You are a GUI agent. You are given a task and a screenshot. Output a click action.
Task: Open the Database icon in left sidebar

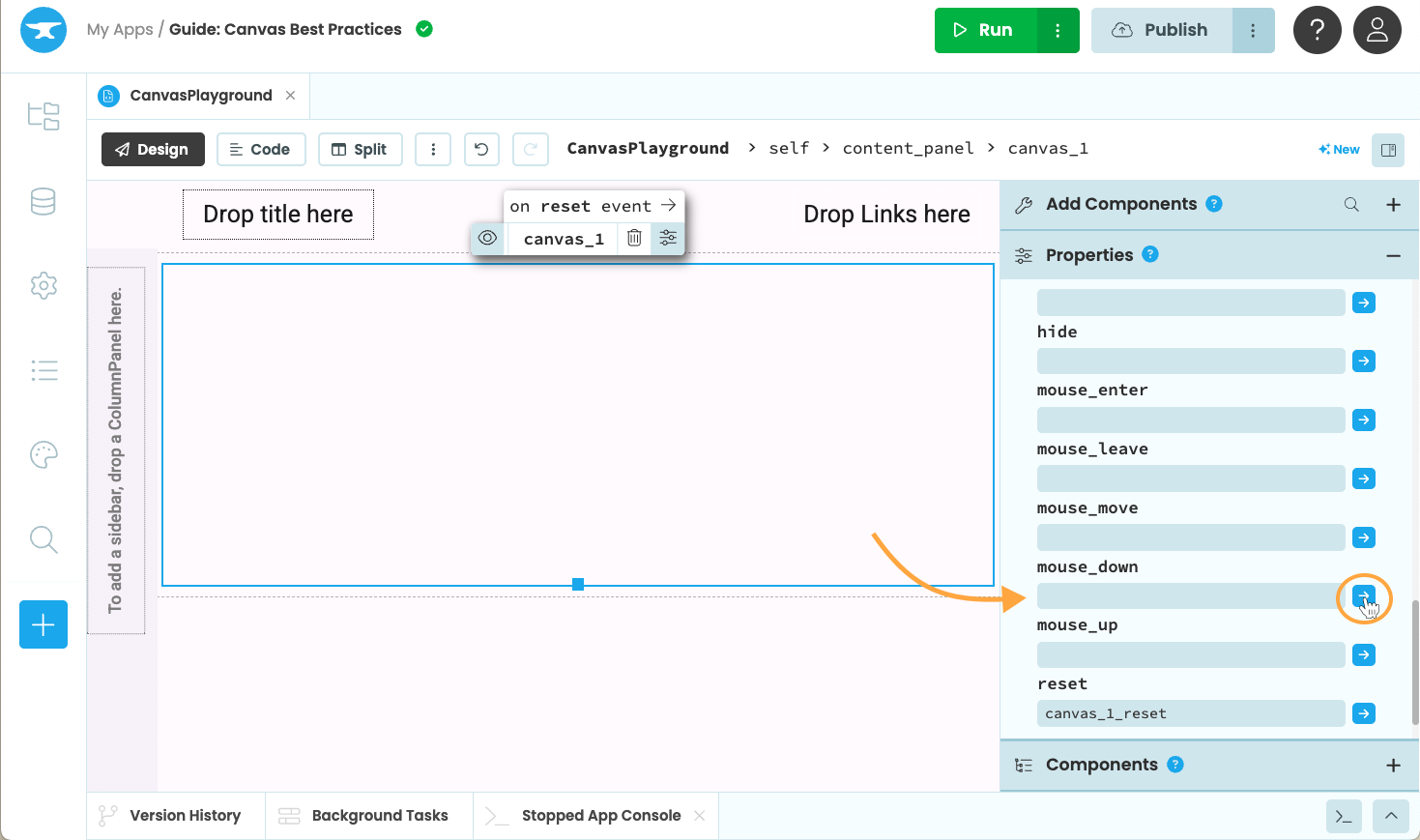(43, 202)
